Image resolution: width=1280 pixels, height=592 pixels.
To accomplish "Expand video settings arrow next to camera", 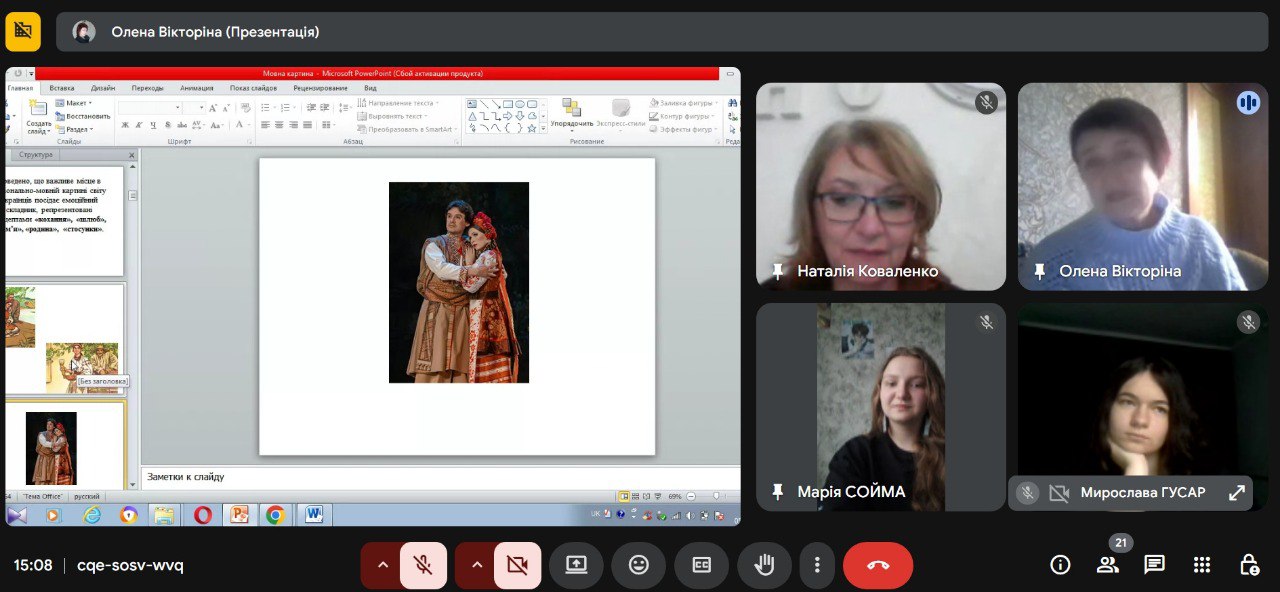I will [x=477, y=565].
